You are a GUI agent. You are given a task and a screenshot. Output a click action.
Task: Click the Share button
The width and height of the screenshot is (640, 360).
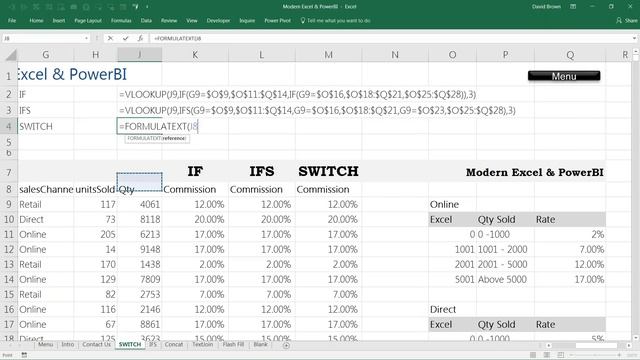(627, 20)
